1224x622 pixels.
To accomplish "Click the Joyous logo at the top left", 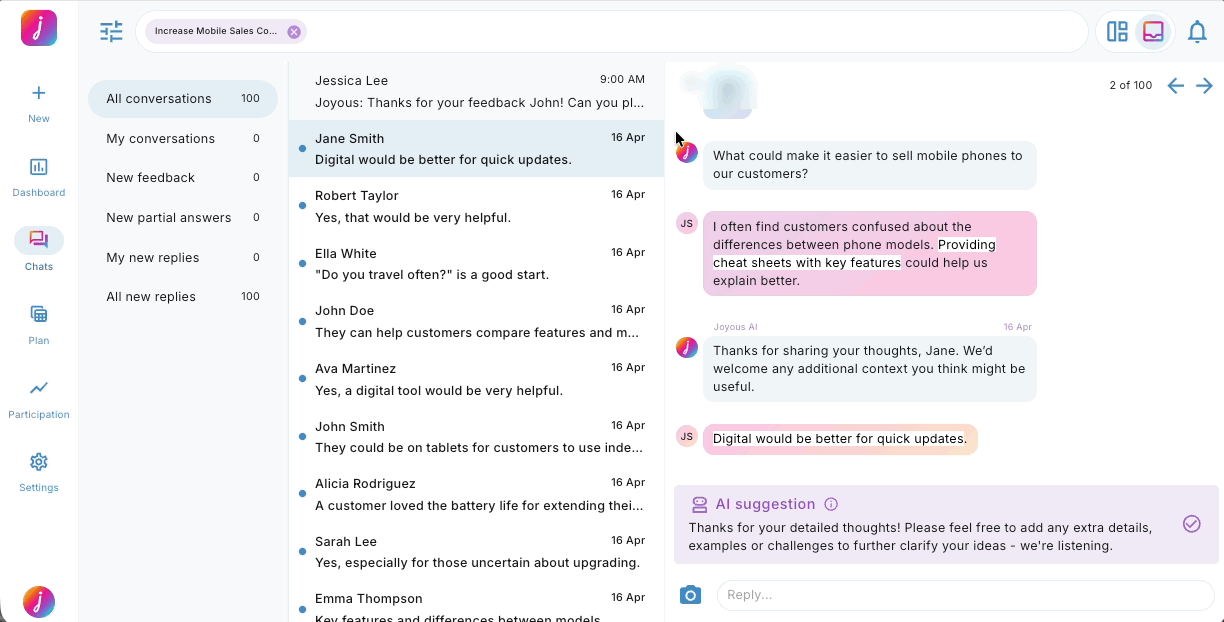I will (38, 27).
